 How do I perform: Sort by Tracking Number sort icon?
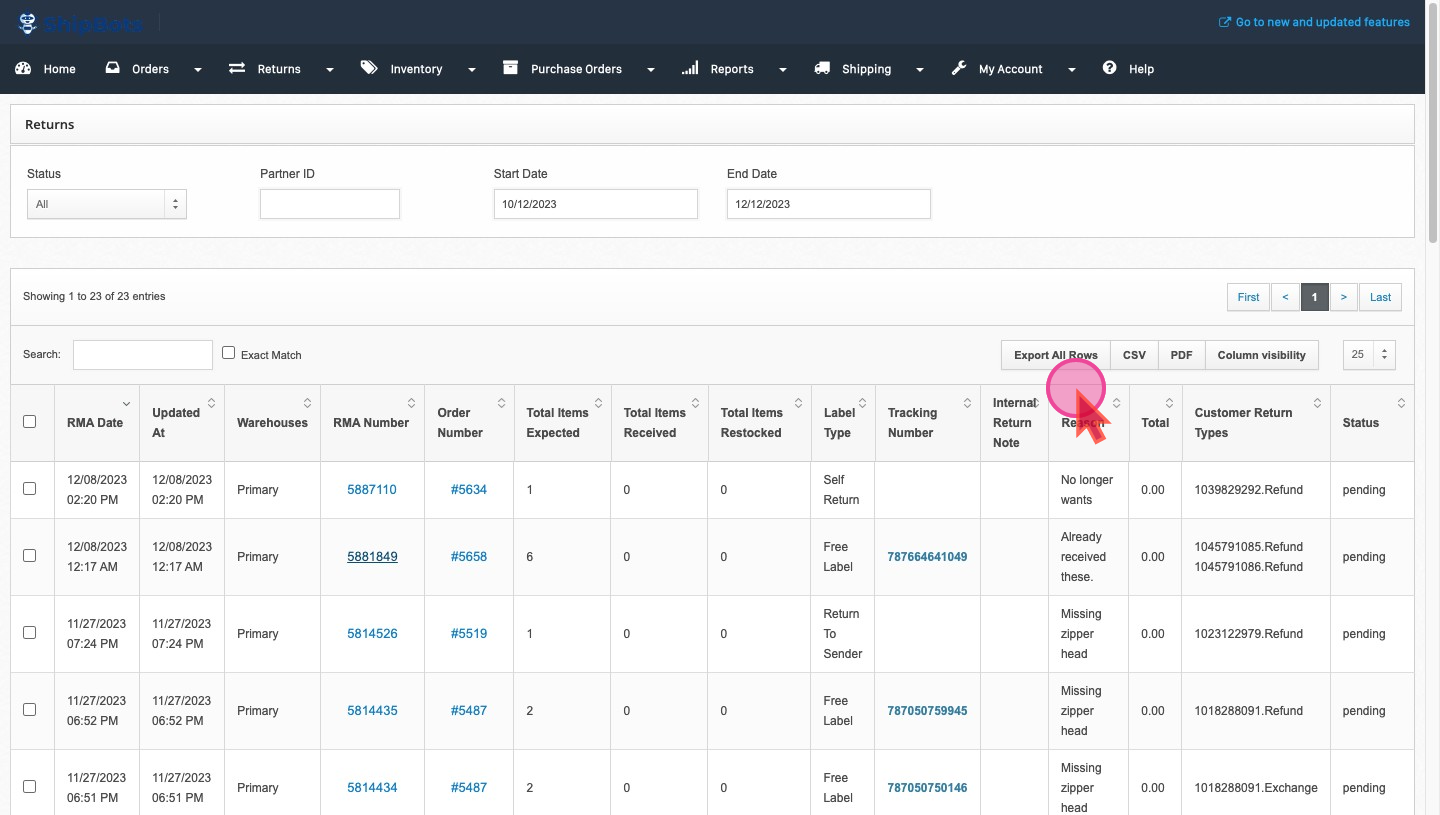tap(967, 403)
